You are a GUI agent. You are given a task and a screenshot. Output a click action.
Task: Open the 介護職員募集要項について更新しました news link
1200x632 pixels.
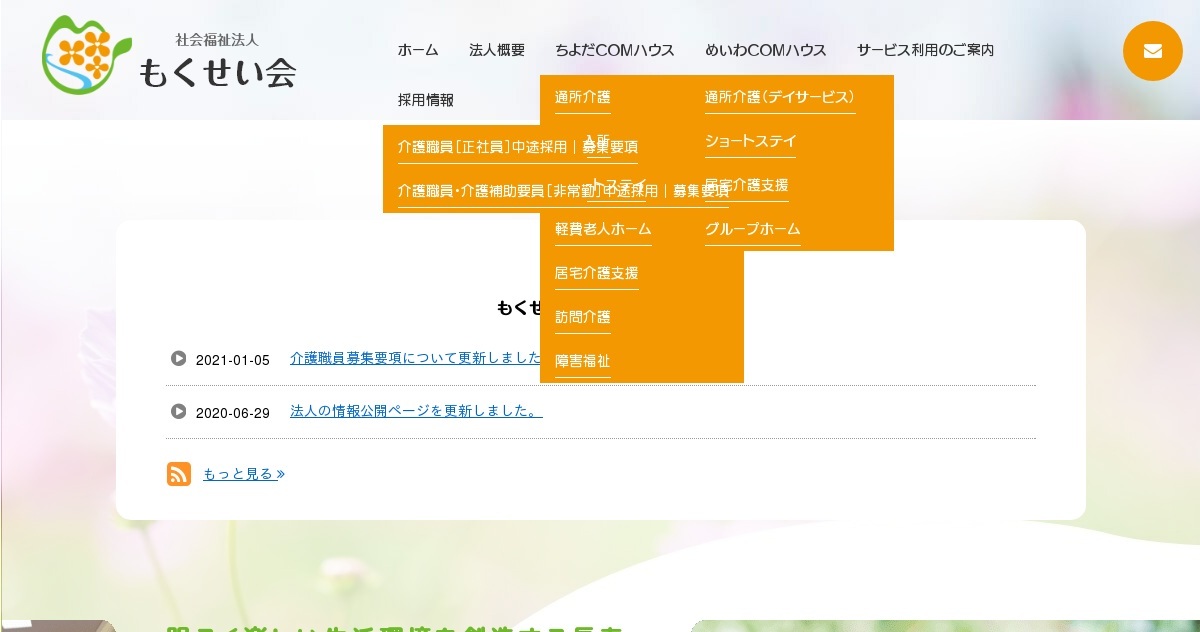[x=415, y=358]
